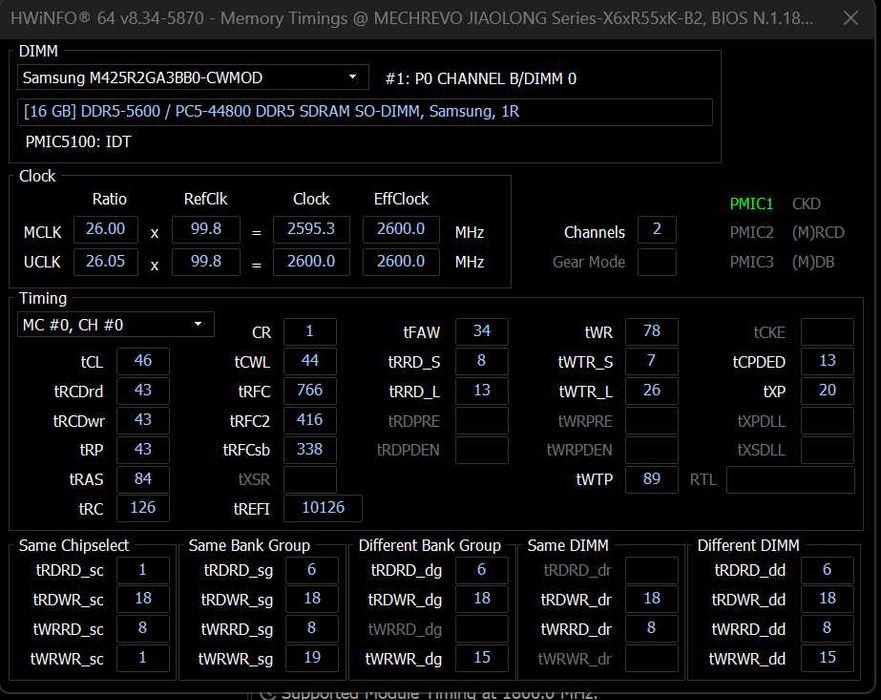Click the Channels count field
This screenshot has width=881, height=700.
(656, 230)
